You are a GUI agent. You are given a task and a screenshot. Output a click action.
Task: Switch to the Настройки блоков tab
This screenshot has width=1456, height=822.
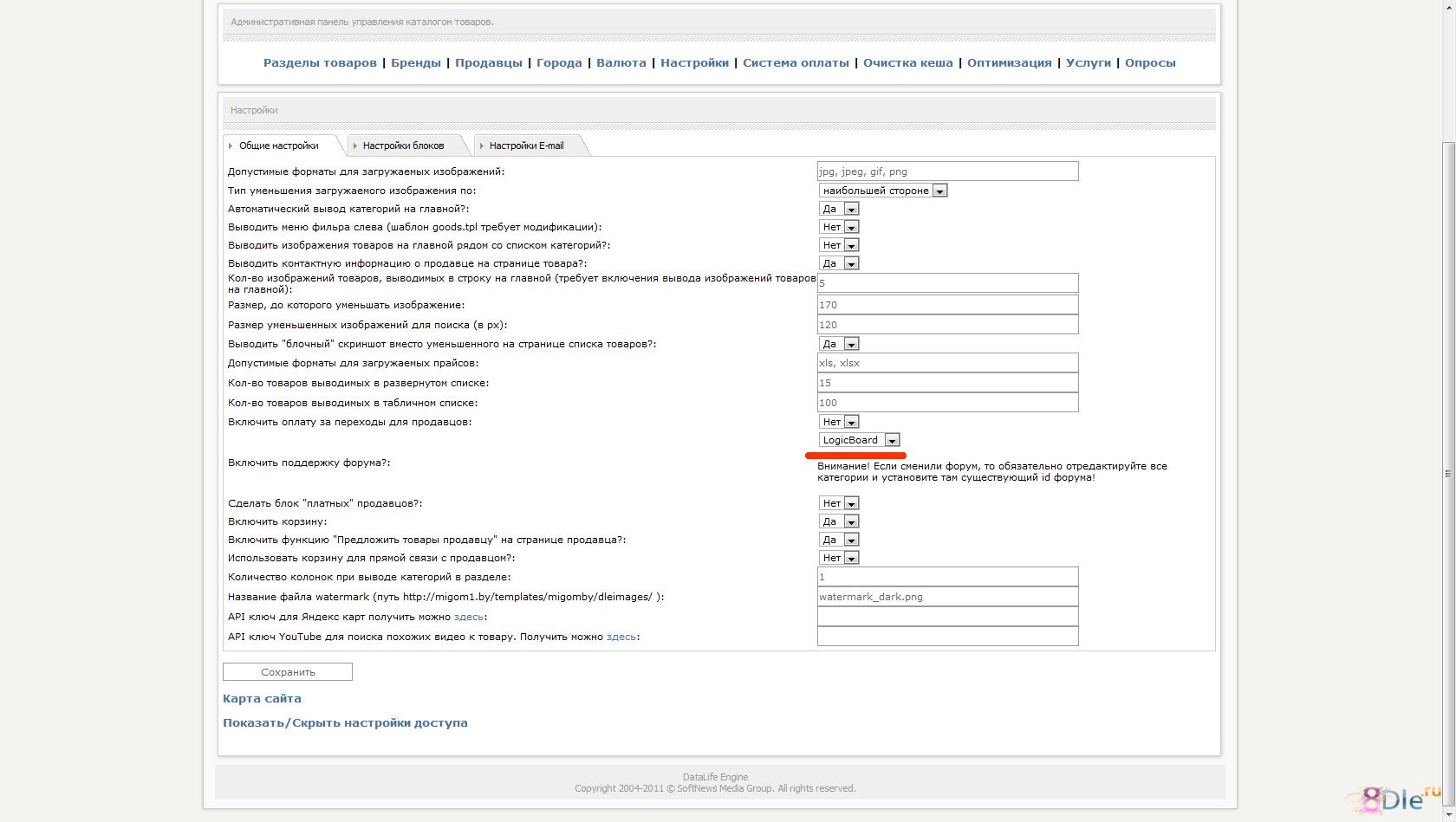(x=403, y=146)
